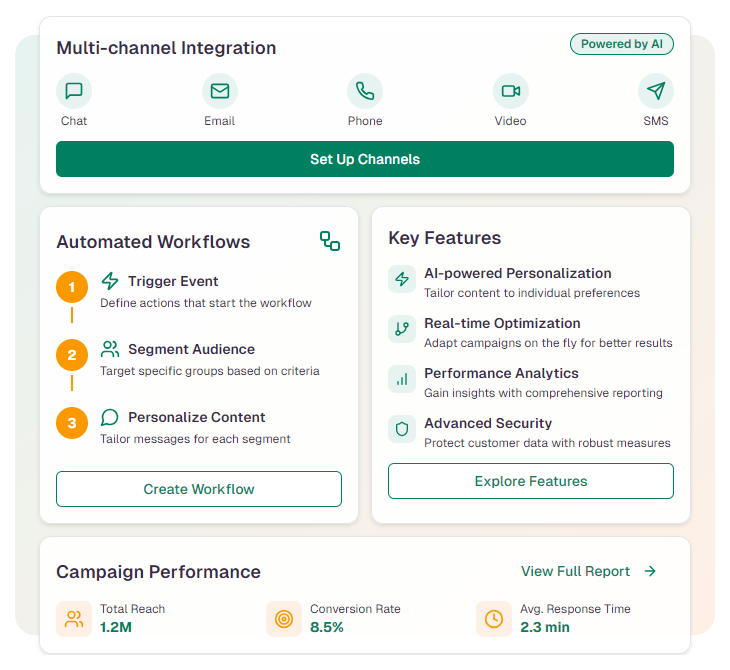
Task: Click the Segment Audience step title
Action: click(x=191, y=349)
